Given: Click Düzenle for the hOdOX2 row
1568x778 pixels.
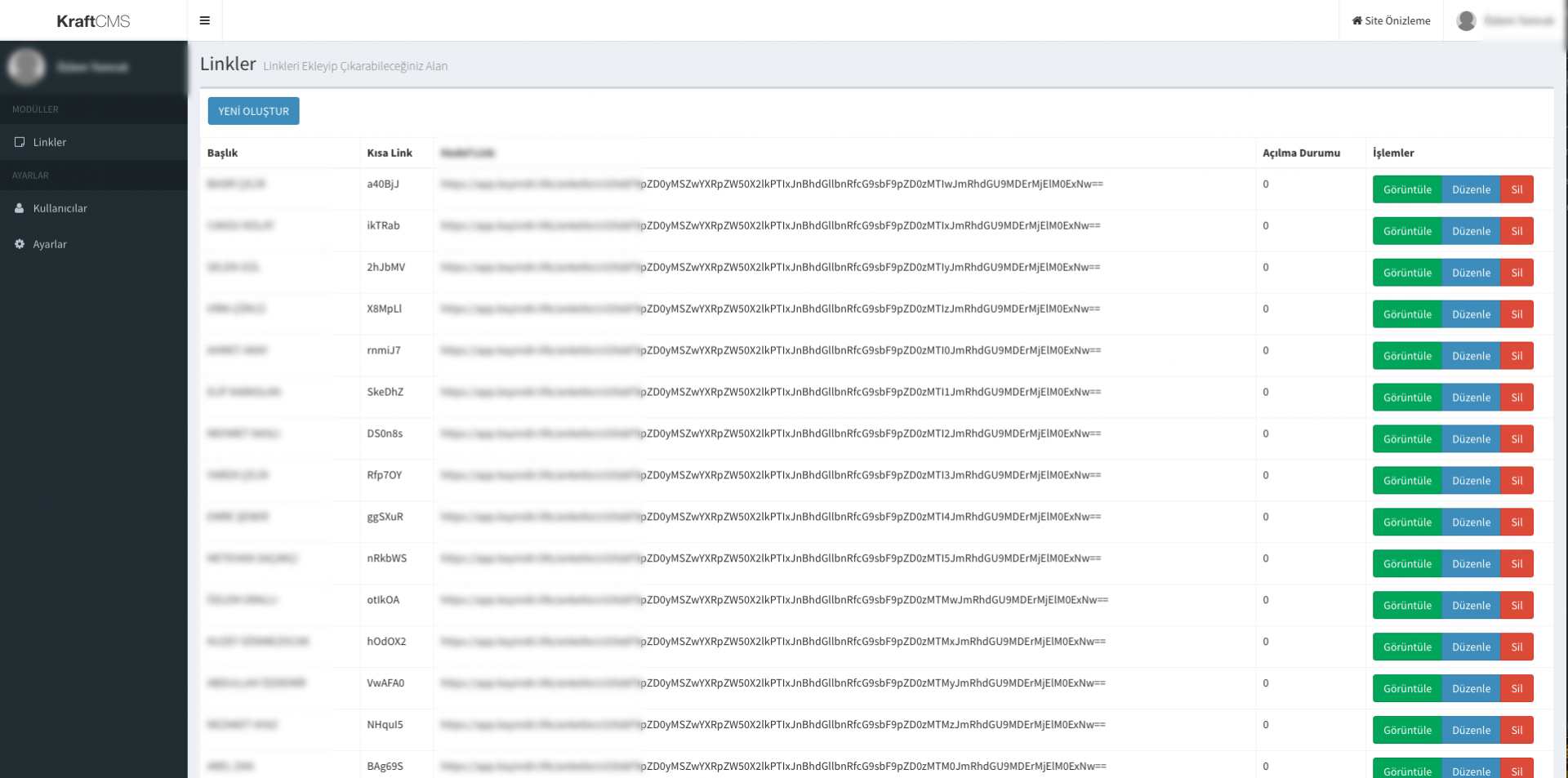Looking at the screenshot, I should [x=1471, y=647].
